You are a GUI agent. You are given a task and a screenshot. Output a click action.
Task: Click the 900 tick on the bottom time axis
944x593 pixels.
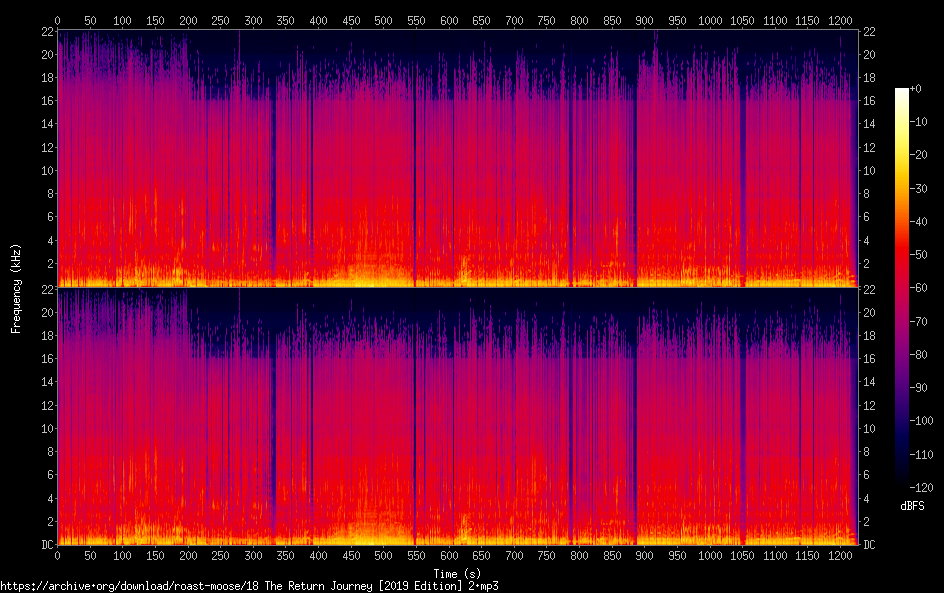point(644,555)
